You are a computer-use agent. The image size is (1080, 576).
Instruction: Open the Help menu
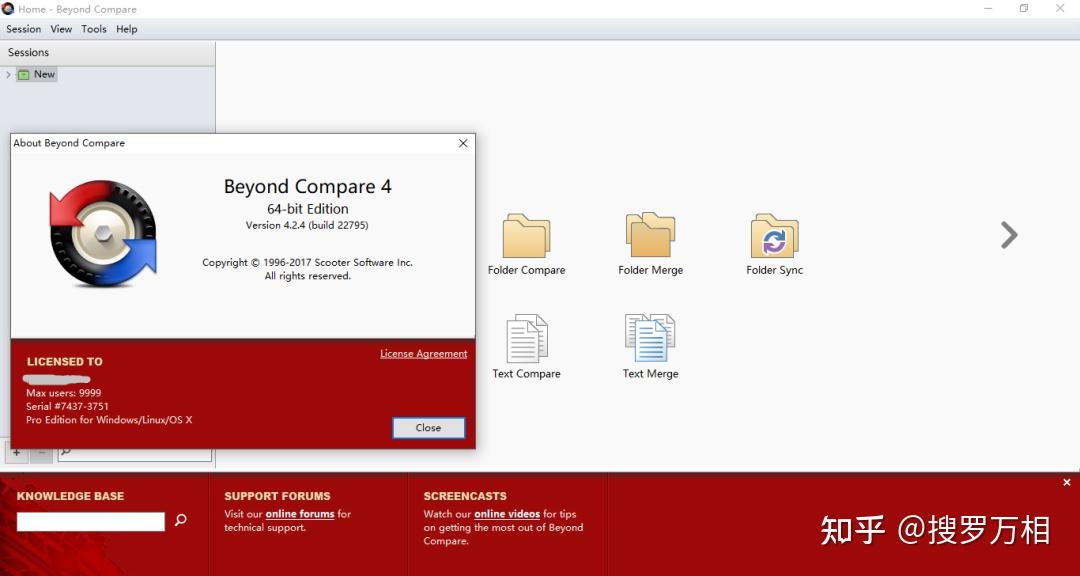[126, 29]
